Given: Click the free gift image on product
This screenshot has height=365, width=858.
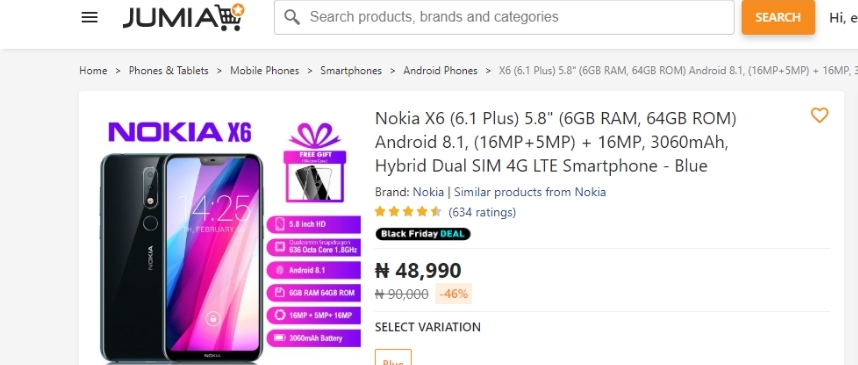Looking at the screenshot, I should pos(315,163).
